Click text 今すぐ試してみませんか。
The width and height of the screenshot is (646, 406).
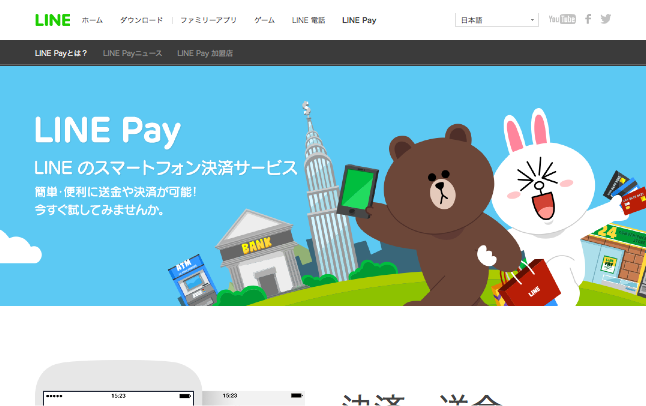[100, 210]
